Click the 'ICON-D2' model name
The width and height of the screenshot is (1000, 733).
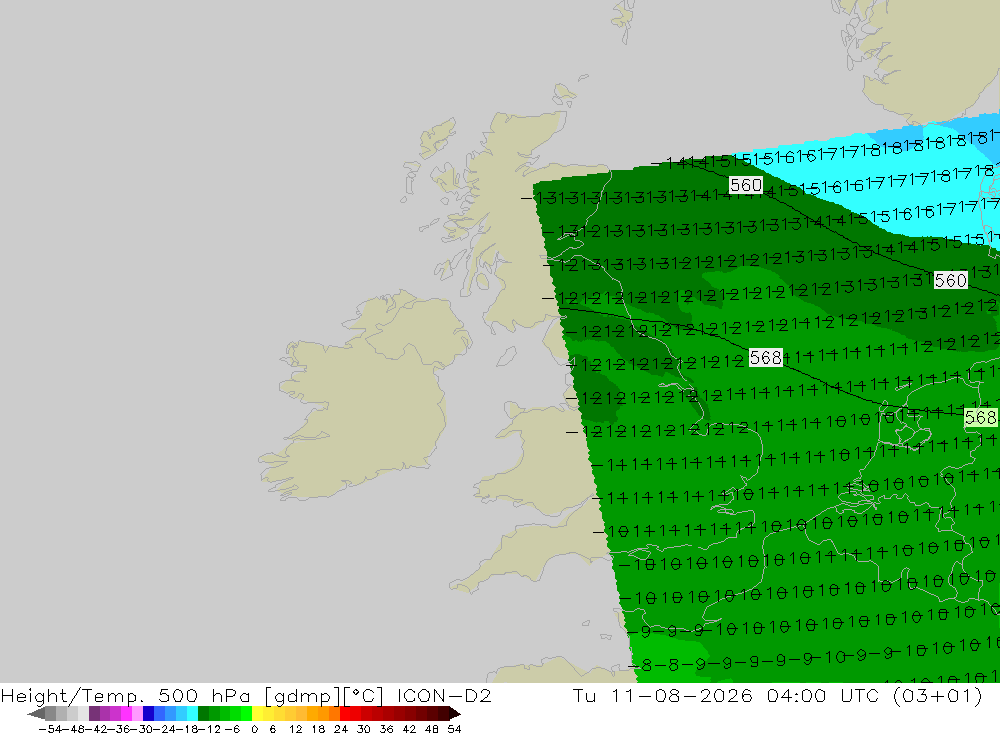tap(444, 695)
